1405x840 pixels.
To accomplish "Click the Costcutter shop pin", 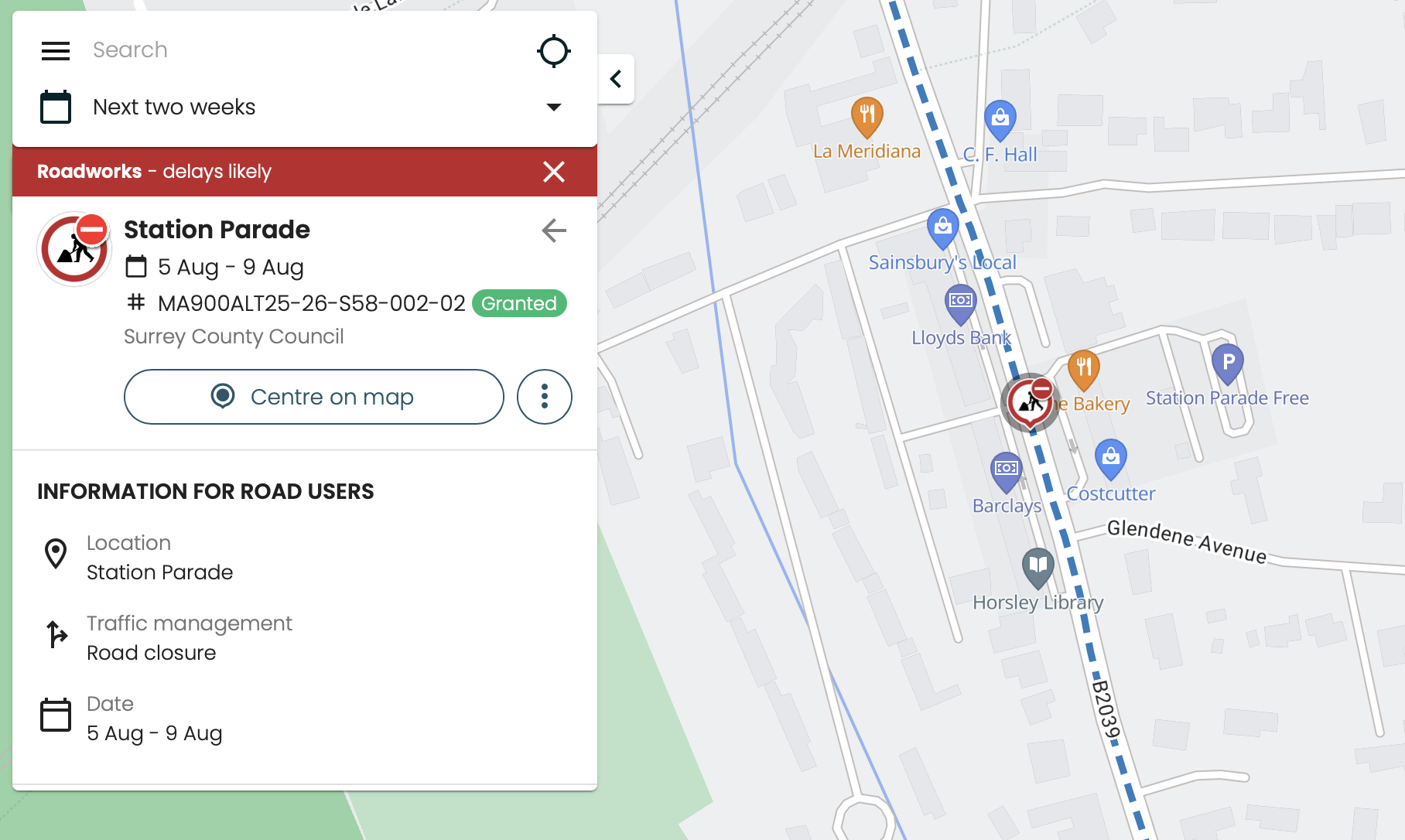I will click(1111, 459).
